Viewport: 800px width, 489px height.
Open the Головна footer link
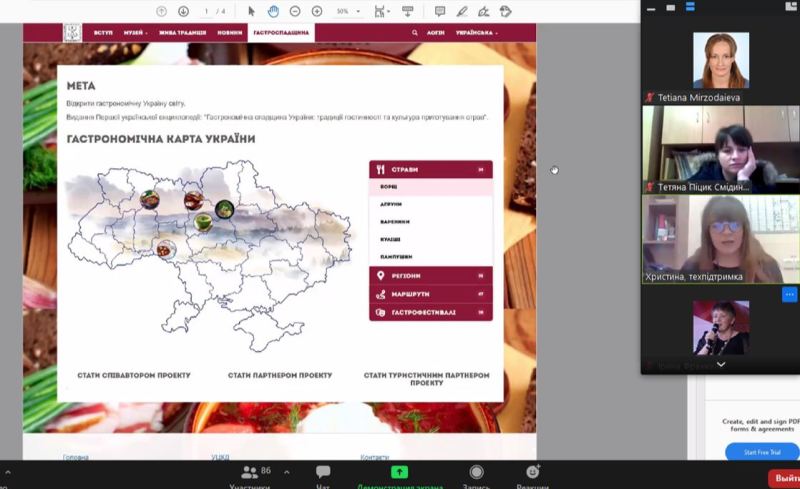(76, 457)
